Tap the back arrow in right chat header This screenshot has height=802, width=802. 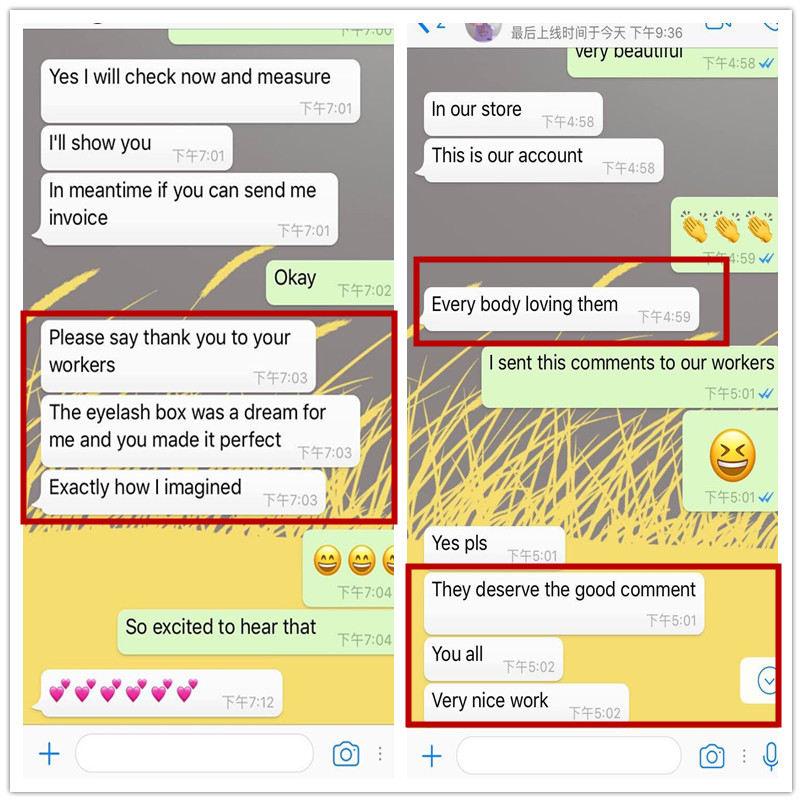pos(424,27)
